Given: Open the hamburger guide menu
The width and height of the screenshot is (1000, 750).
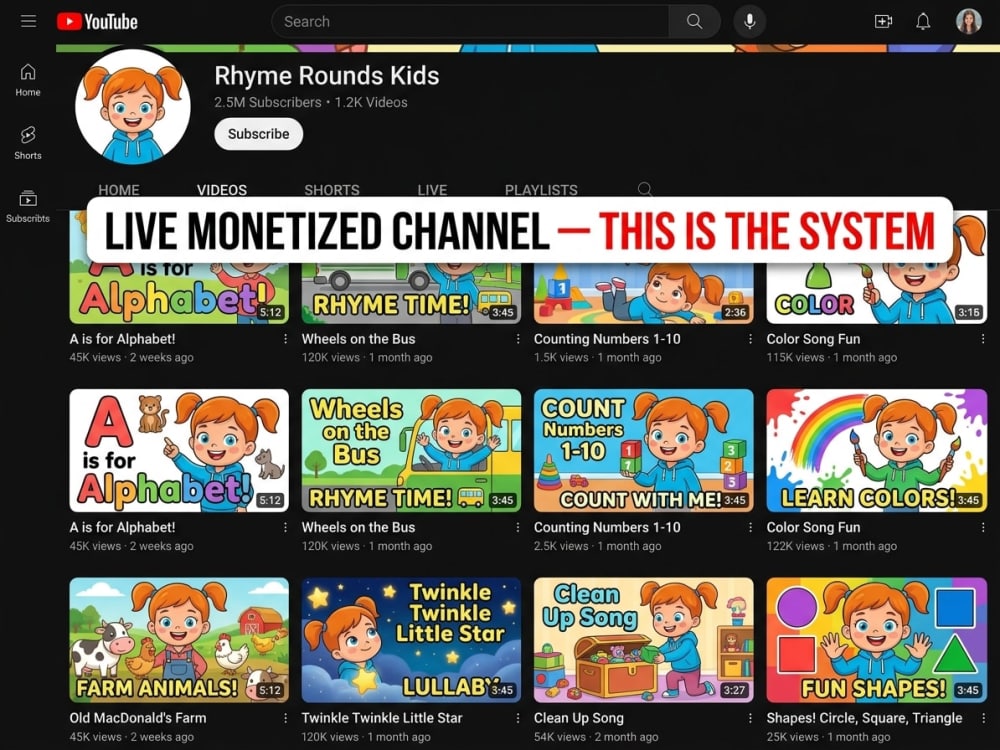Looking at the screenshot, I should point(28,21).
